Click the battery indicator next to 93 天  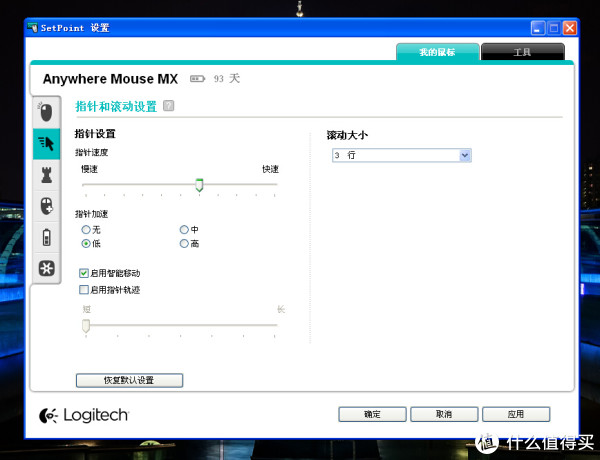pyautogui.click(x=197, y=79)
